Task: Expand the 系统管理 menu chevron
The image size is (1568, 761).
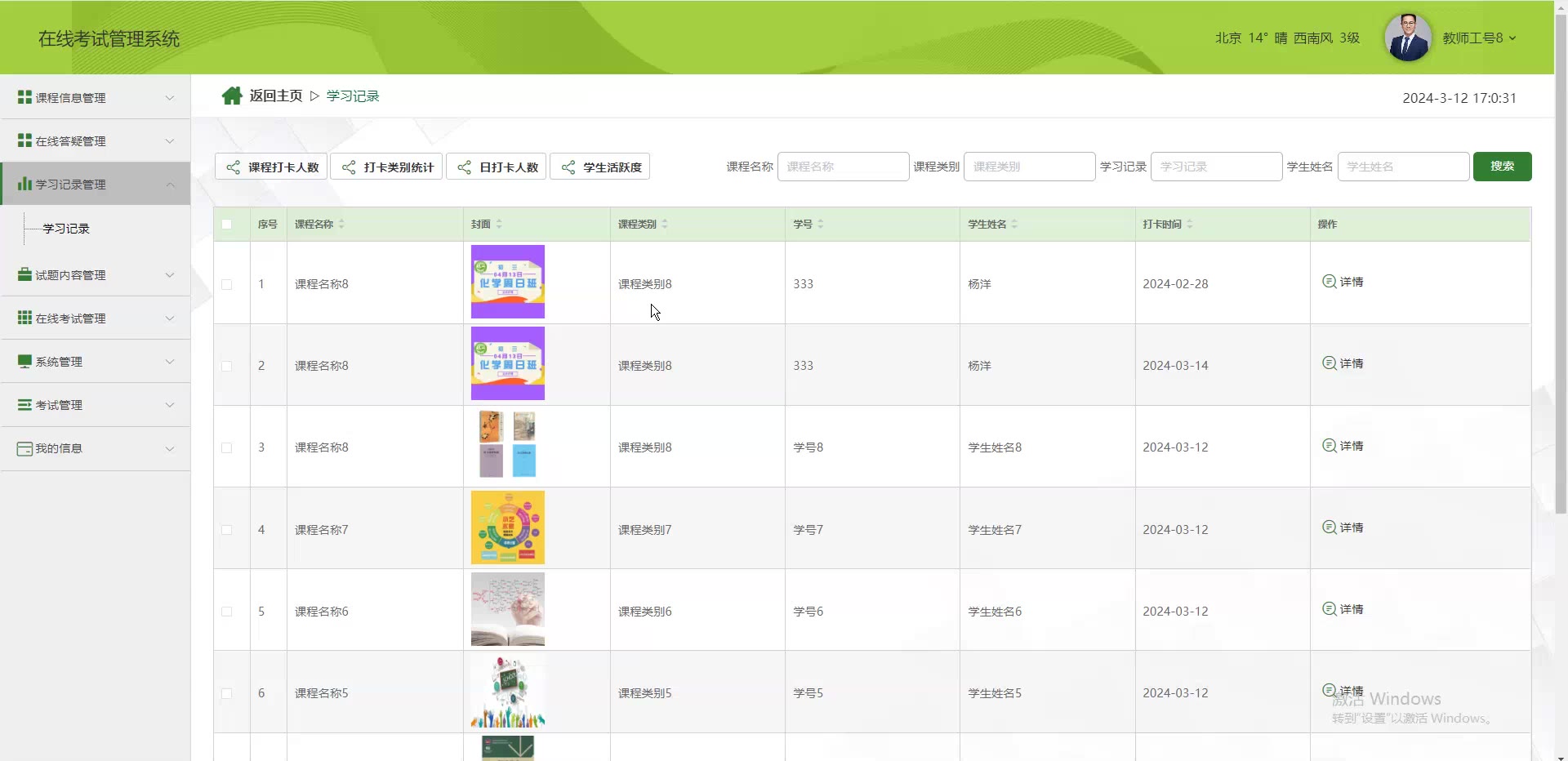Action: tap(170, 362)
